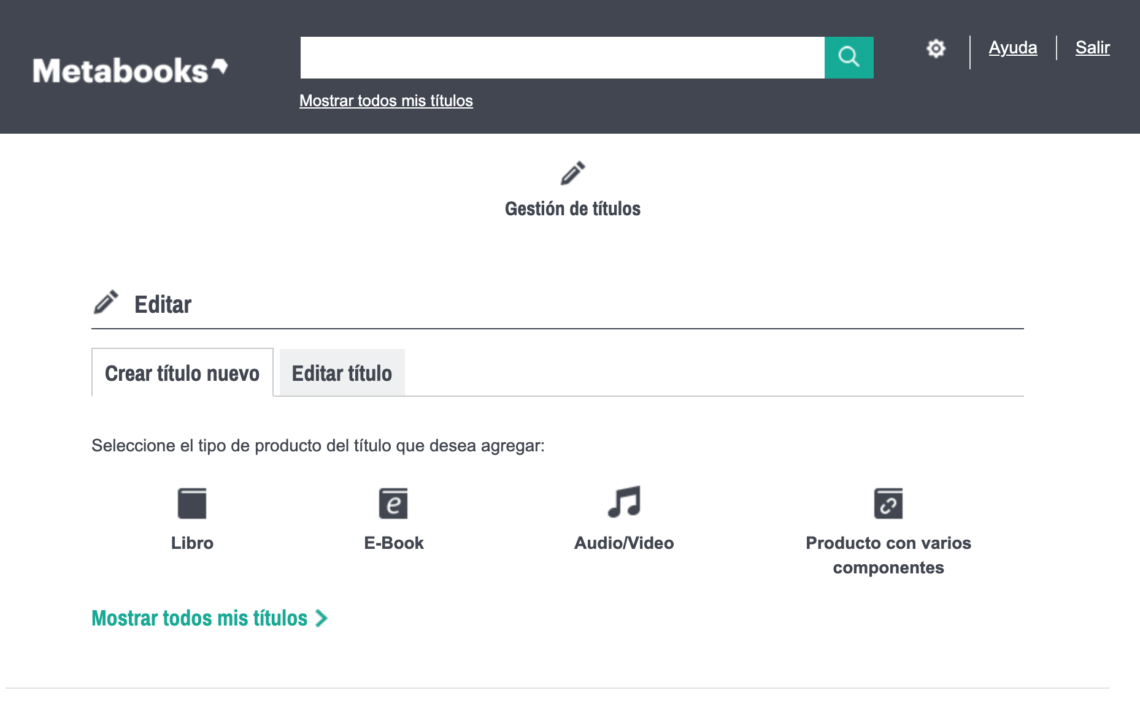
Task: Pick the Audio/Video music note icon
Action: (x=623, y=502)
